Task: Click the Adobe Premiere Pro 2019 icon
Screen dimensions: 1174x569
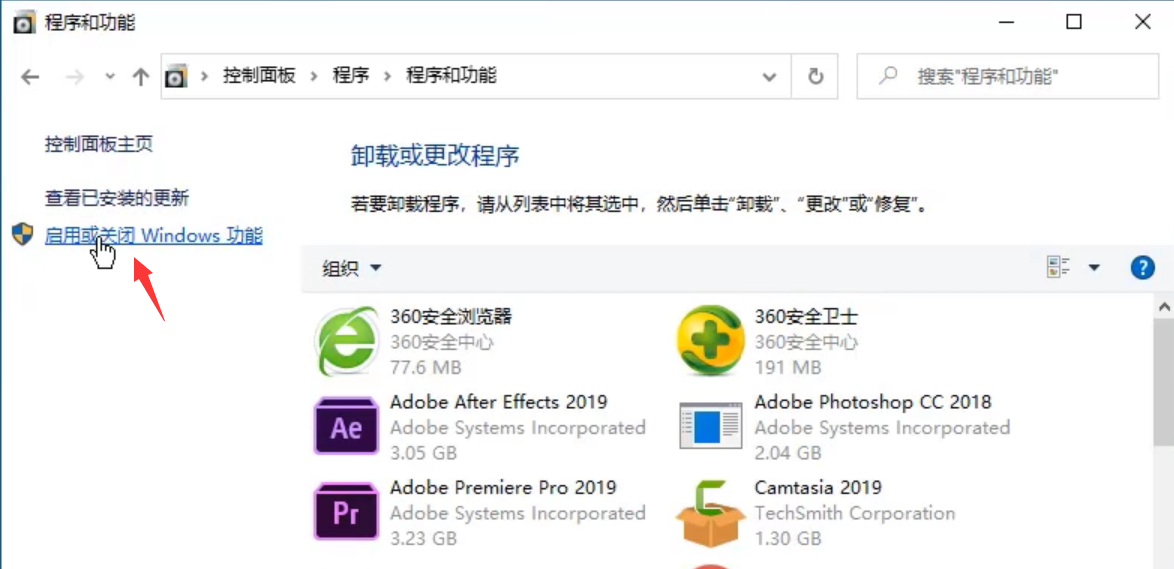Action: 346,513
